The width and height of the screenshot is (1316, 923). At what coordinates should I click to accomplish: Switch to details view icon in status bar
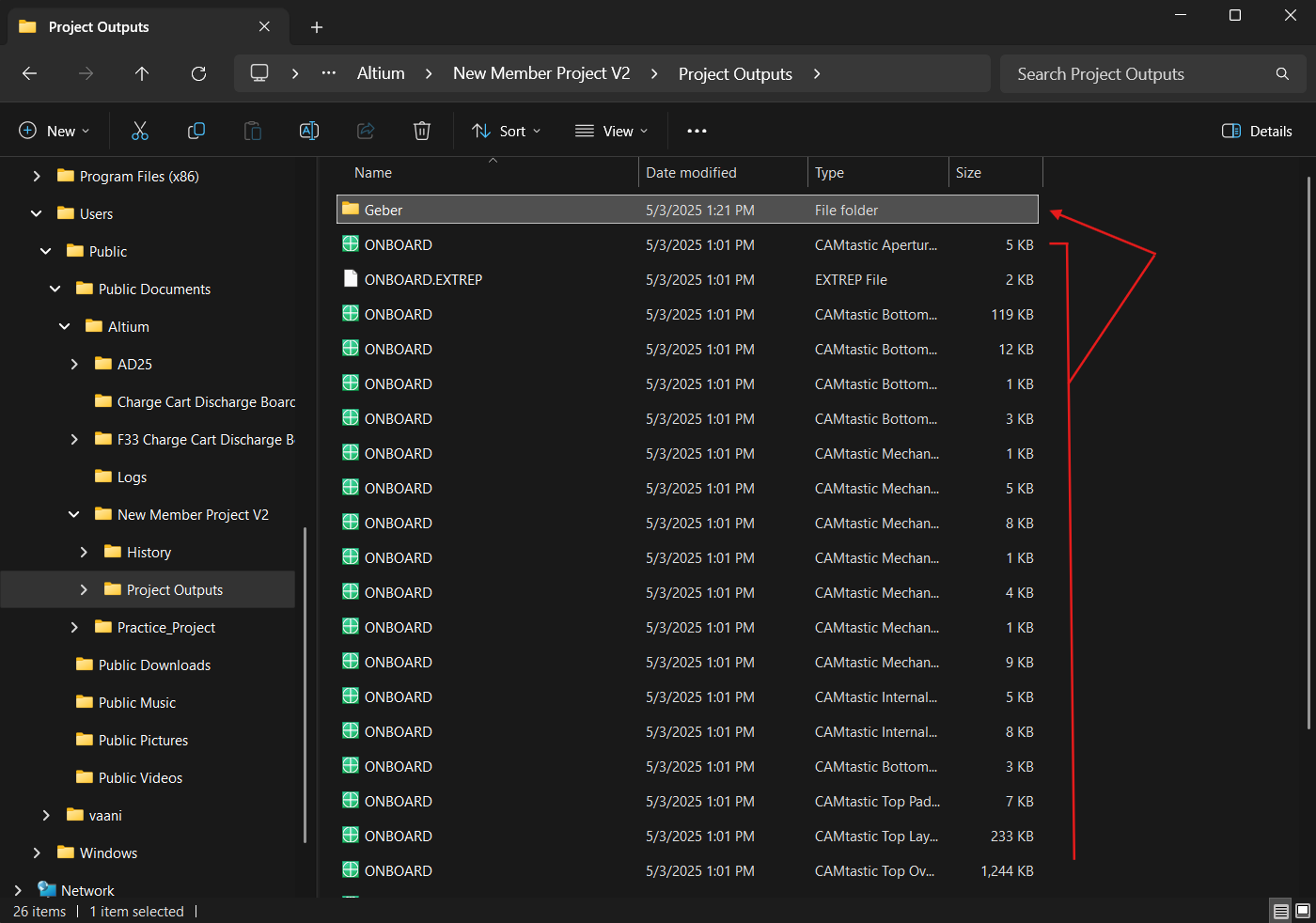point(1280,911)
